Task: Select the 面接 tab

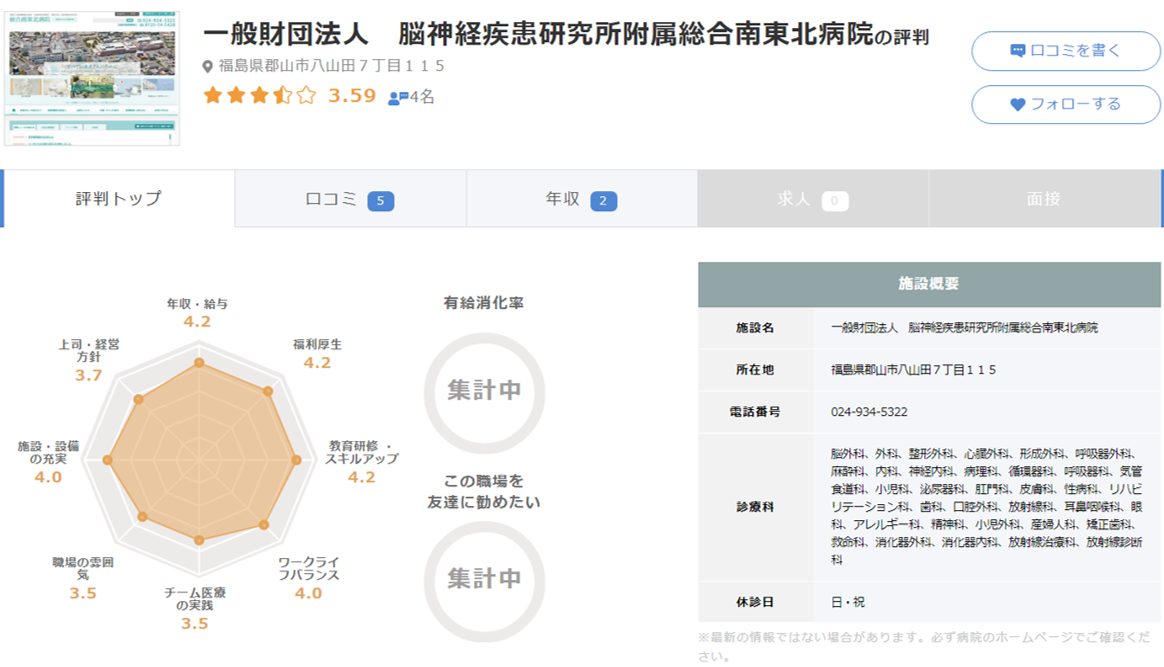Action: point(1046,199)
